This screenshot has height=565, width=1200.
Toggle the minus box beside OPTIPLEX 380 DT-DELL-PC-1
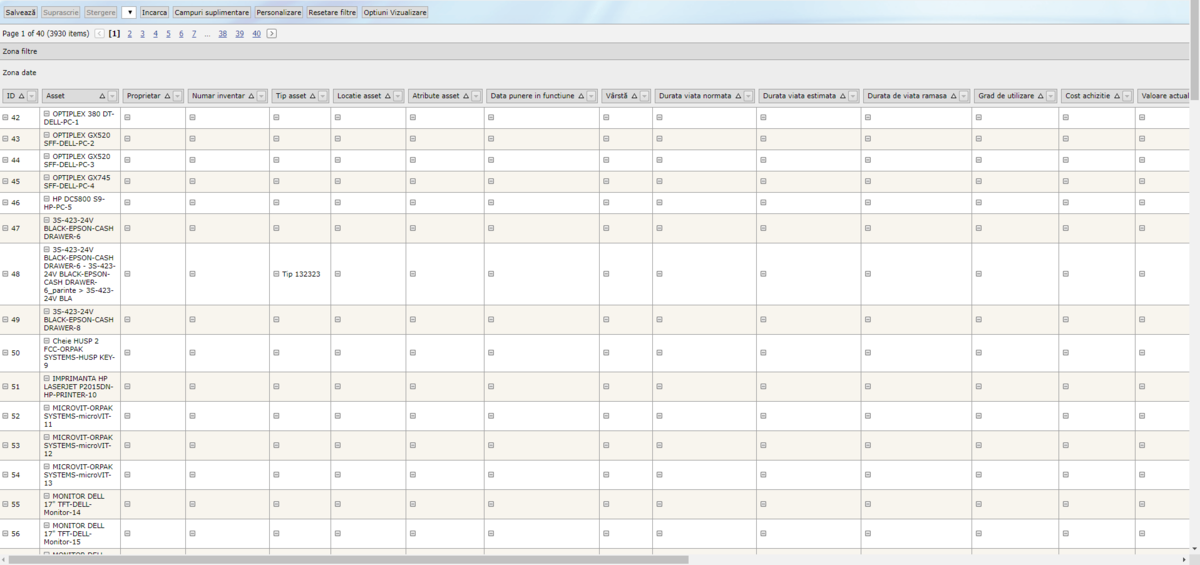47,114
